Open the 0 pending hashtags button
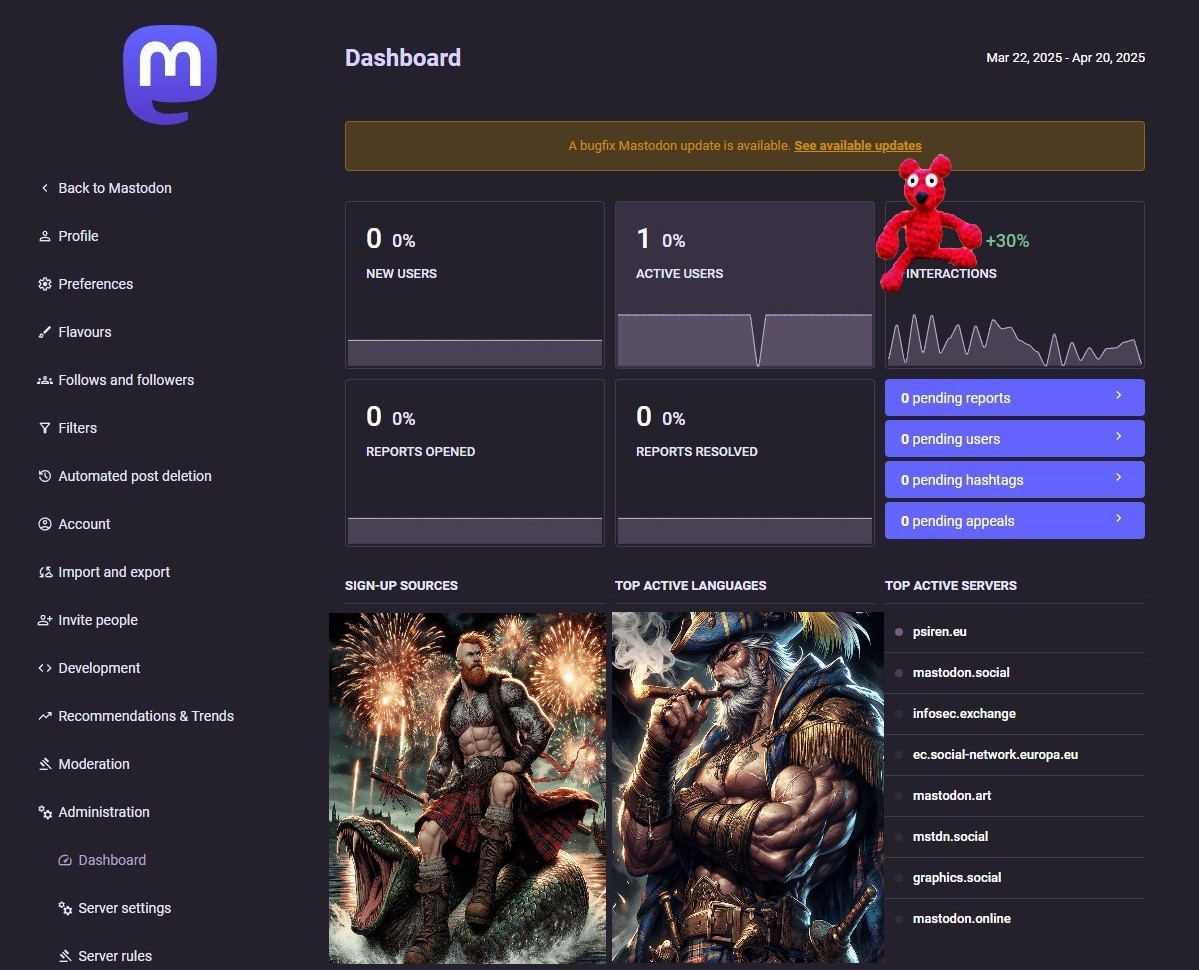Image resolution: width=1199 pixels, height=970 pixels. pos(1015,480)
